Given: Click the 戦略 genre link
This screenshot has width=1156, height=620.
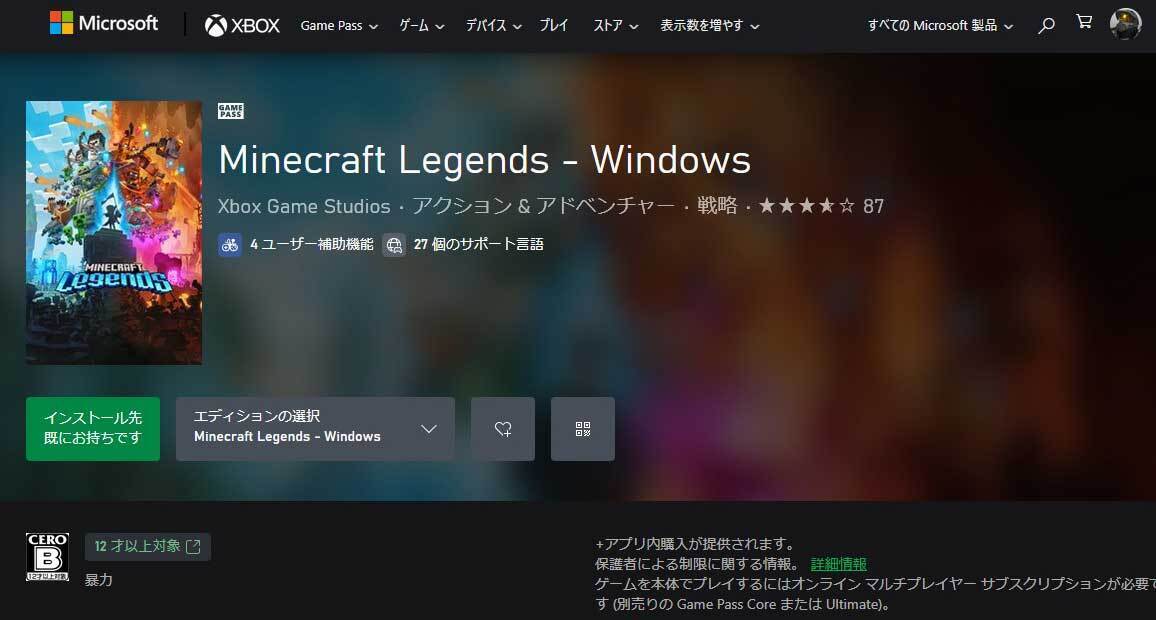Looking at the screenshot, I should (x=717, y=206).
